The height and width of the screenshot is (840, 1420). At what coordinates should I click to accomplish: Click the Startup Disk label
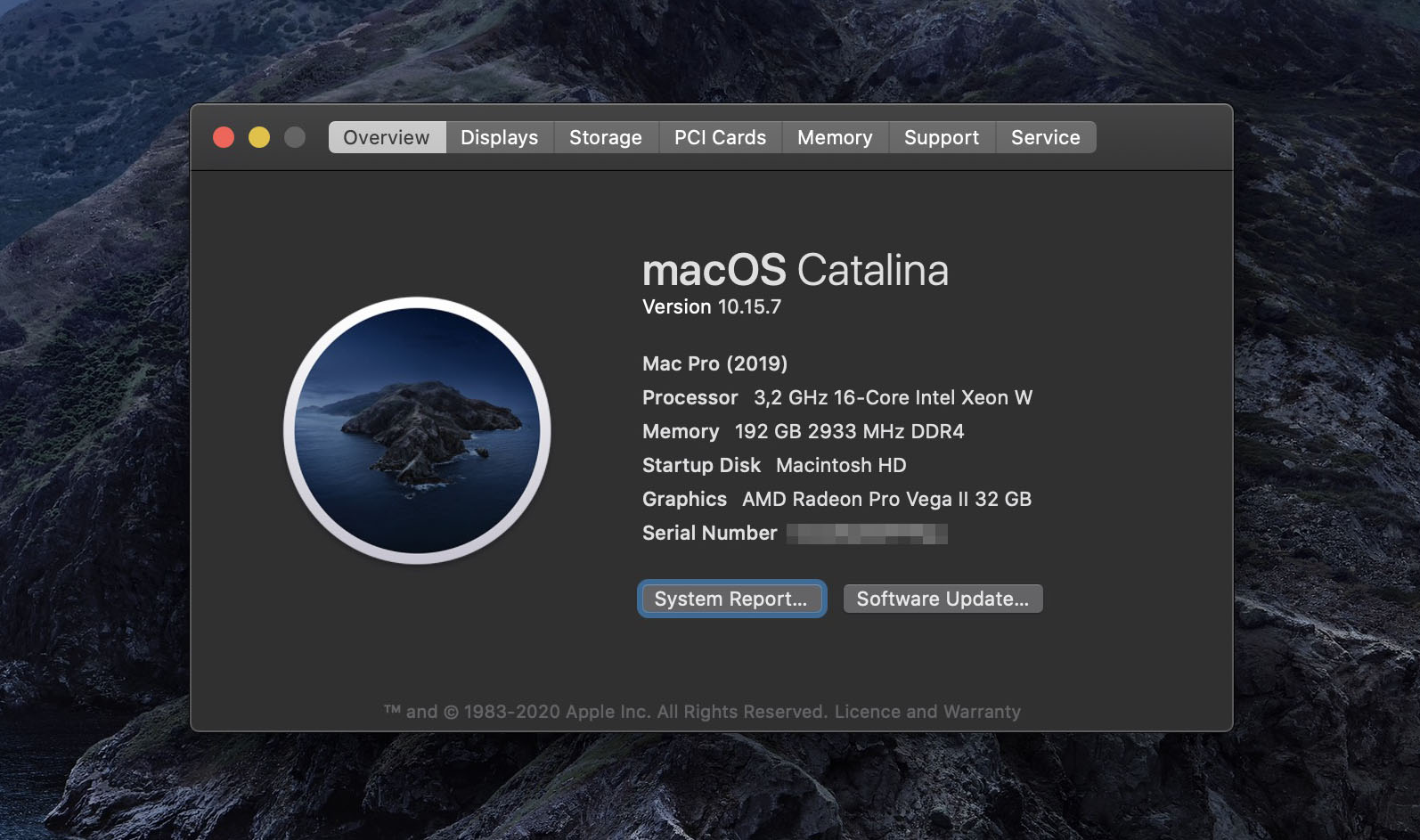click(x=702, y=465)
